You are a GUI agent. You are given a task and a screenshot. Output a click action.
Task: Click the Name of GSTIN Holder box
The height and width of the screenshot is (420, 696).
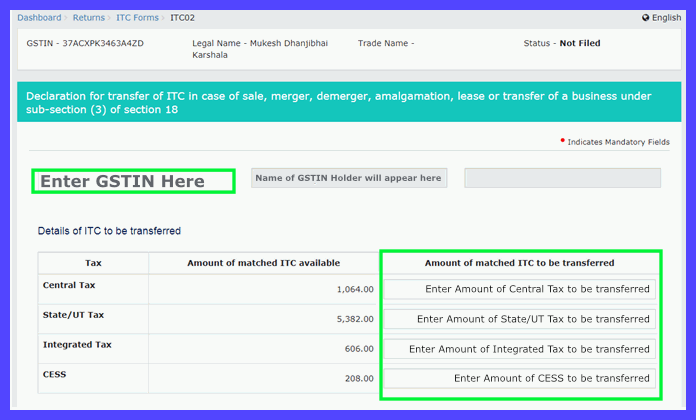click(348, 178)
